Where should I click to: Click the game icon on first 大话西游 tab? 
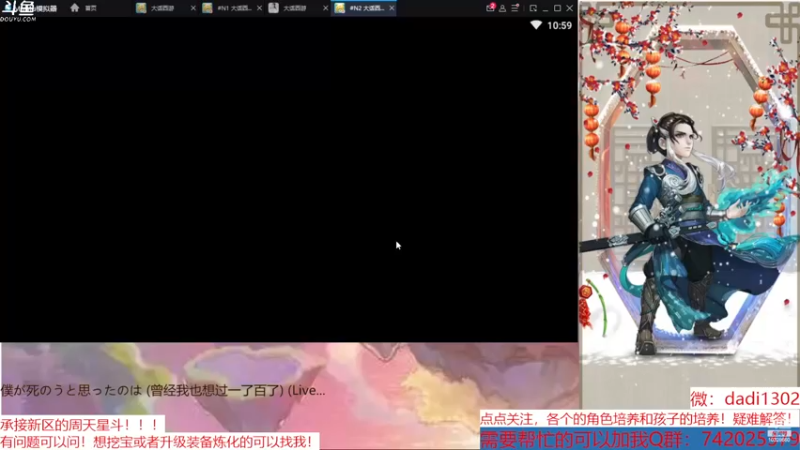[141, 8]
